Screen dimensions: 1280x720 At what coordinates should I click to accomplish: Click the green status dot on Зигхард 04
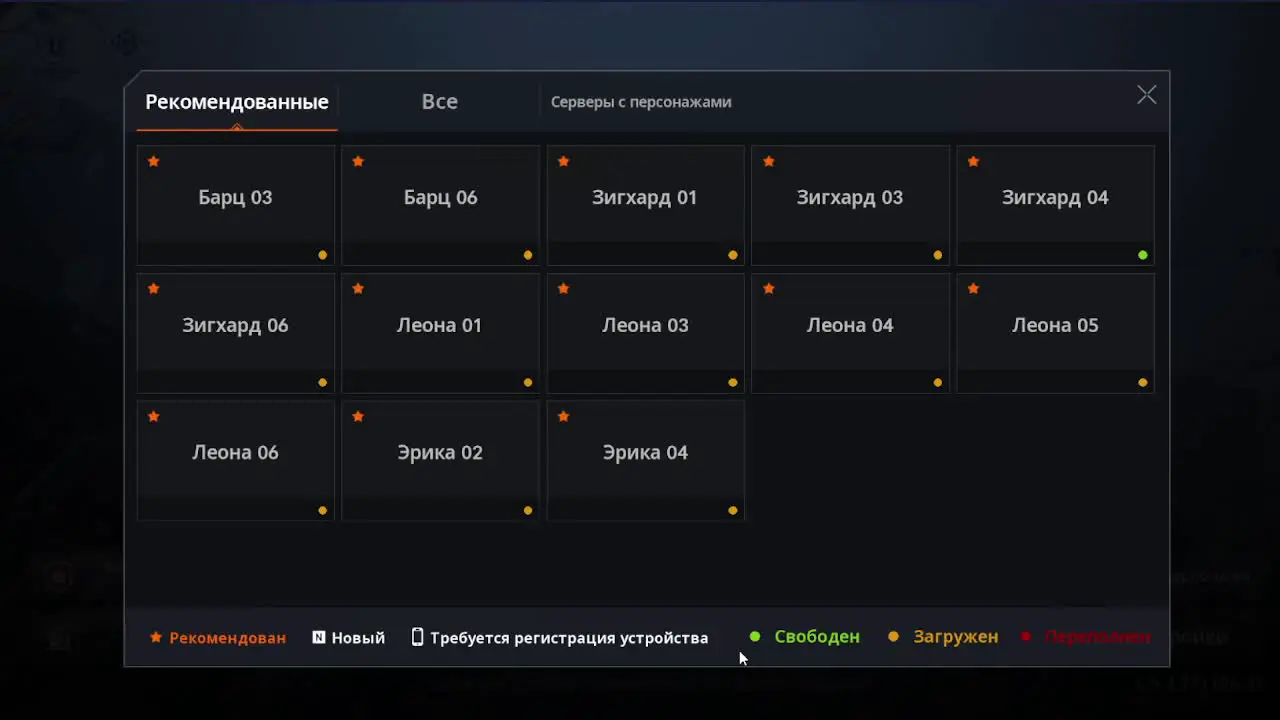pyautogui.click(x=1143, y=255)
